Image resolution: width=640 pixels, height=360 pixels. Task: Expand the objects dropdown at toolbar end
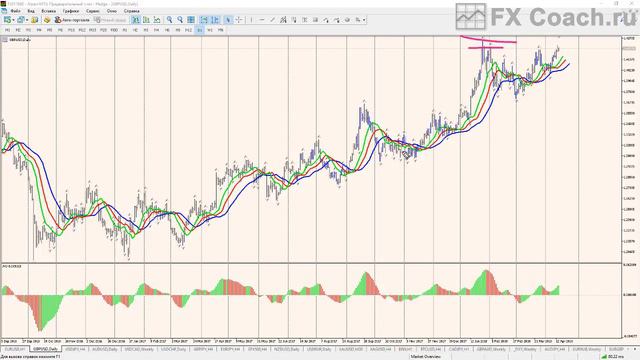[x=364, y=20]
